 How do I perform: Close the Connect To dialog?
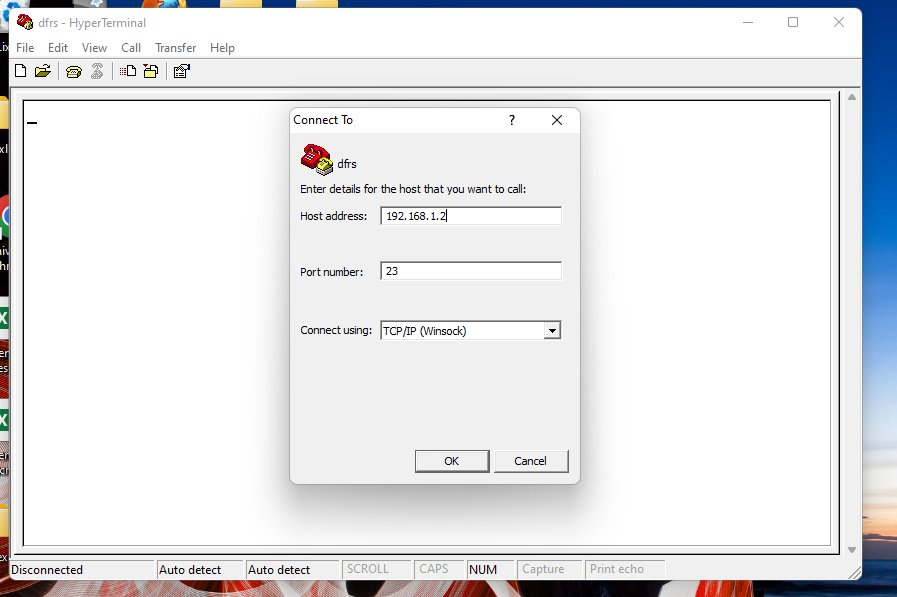[x=557, y=120]
